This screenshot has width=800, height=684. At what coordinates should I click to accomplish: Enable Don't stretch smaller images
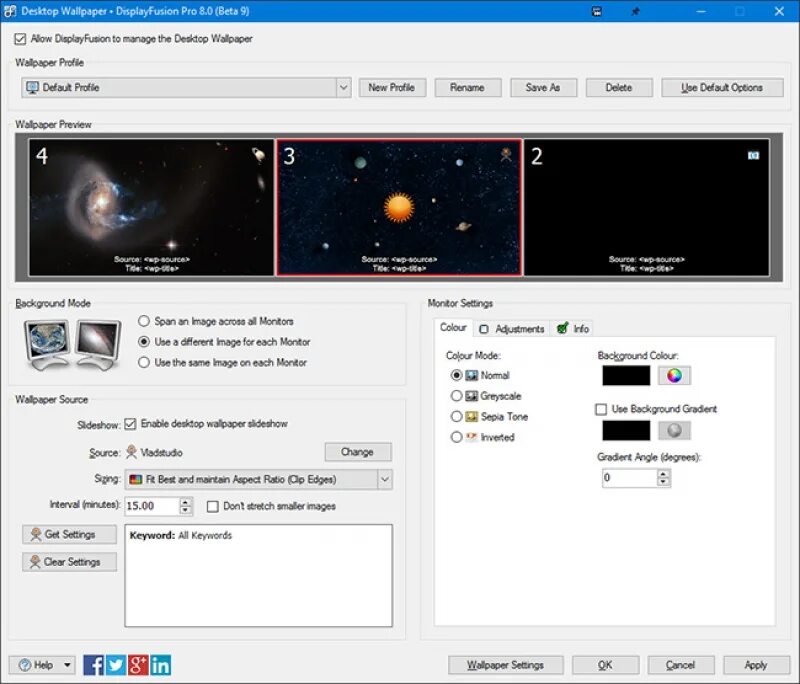pos(213,506)
